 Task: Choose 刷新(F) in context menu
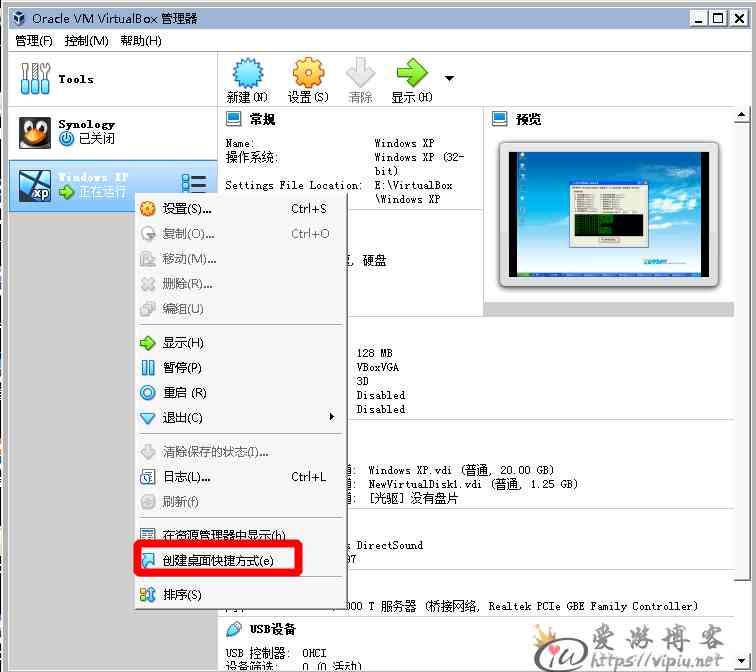pos(241,502)
